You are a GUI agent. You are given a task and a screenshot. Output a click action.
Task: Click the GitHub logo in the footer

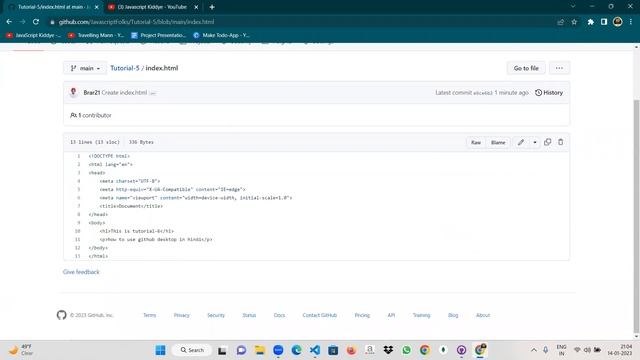[x=62, y=315]
